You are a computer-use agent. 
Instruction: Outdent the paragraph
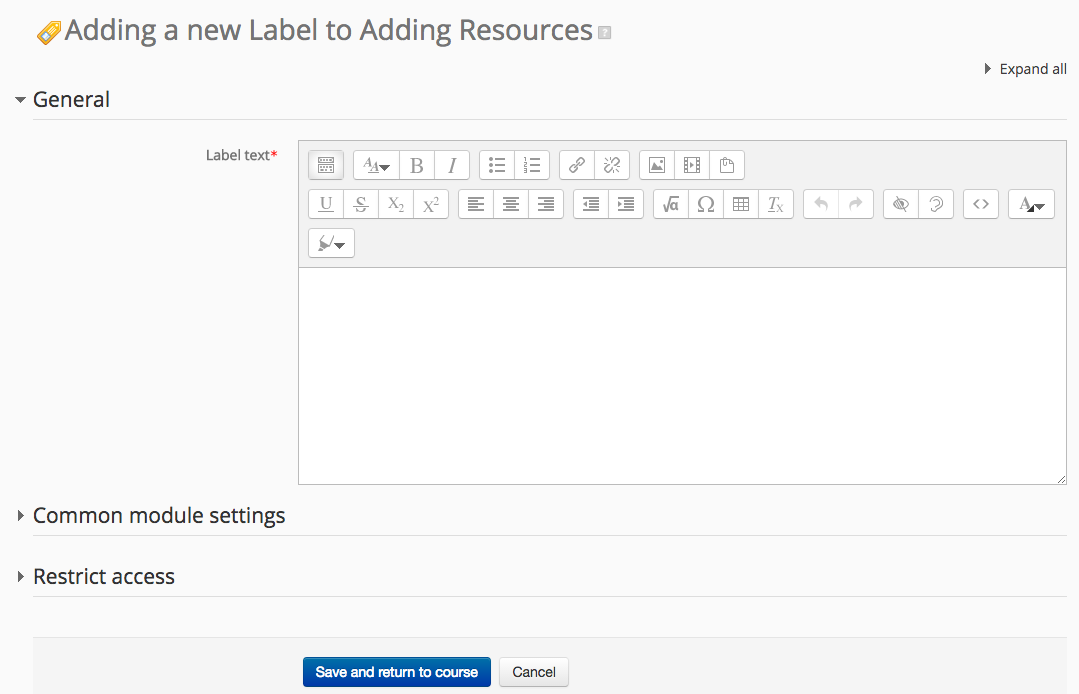coord(590,204)
